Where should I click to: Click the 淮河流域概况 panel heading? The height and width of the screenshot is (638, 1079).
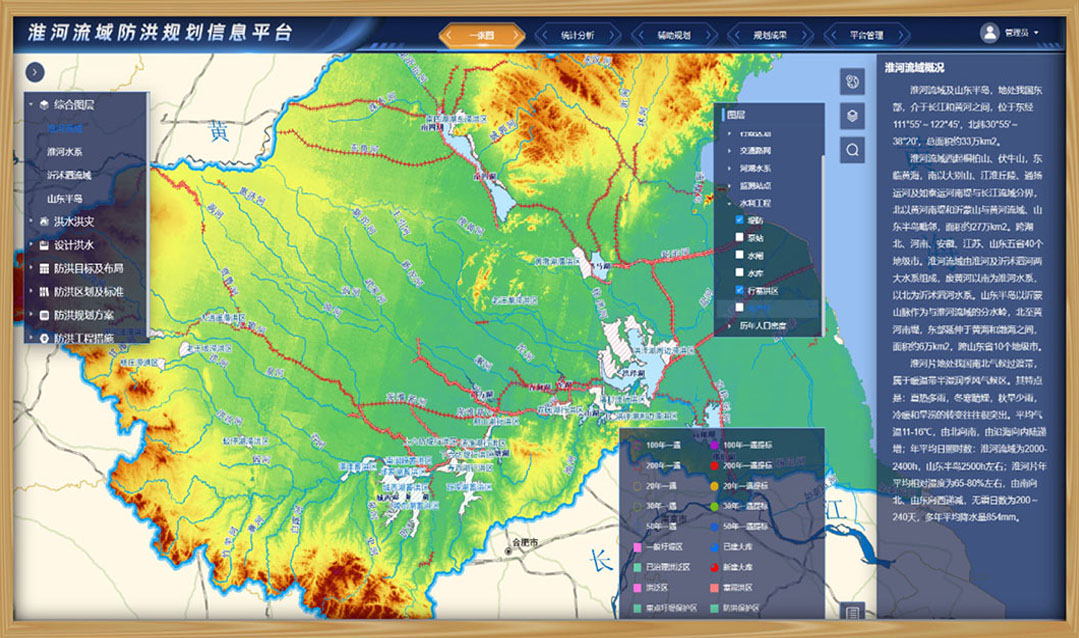[x=915, y=67]
